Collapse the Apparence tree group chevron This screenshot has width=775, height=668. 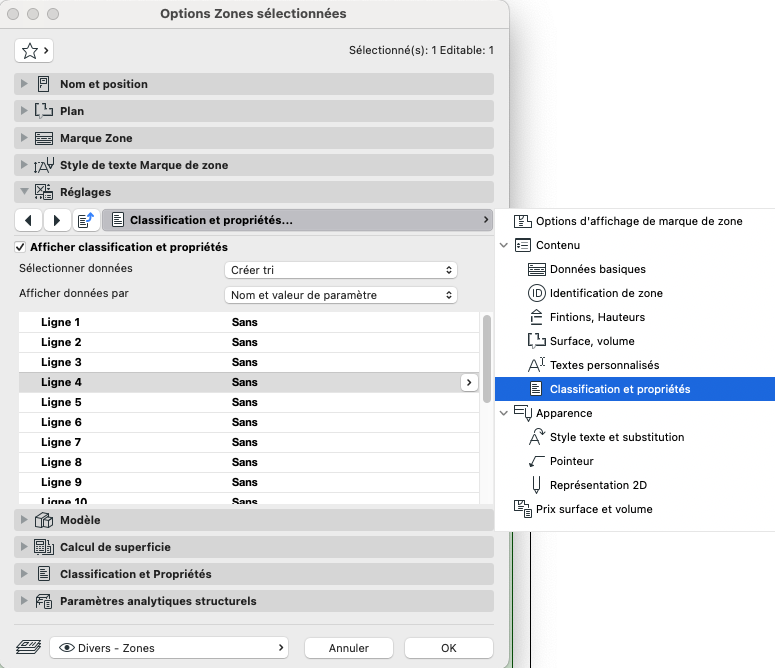click(504, 413)
